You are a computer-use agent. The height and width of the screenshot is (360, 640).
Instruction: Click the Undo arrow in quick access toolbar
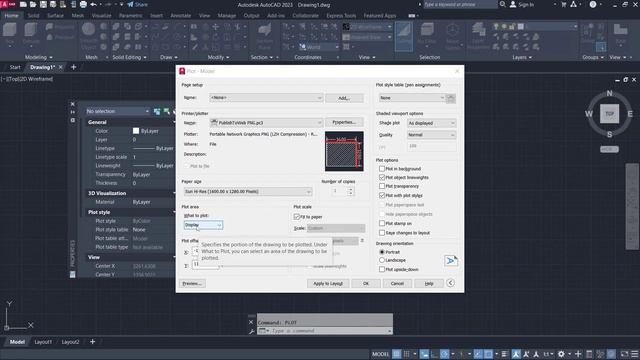[x=93, y=4]
